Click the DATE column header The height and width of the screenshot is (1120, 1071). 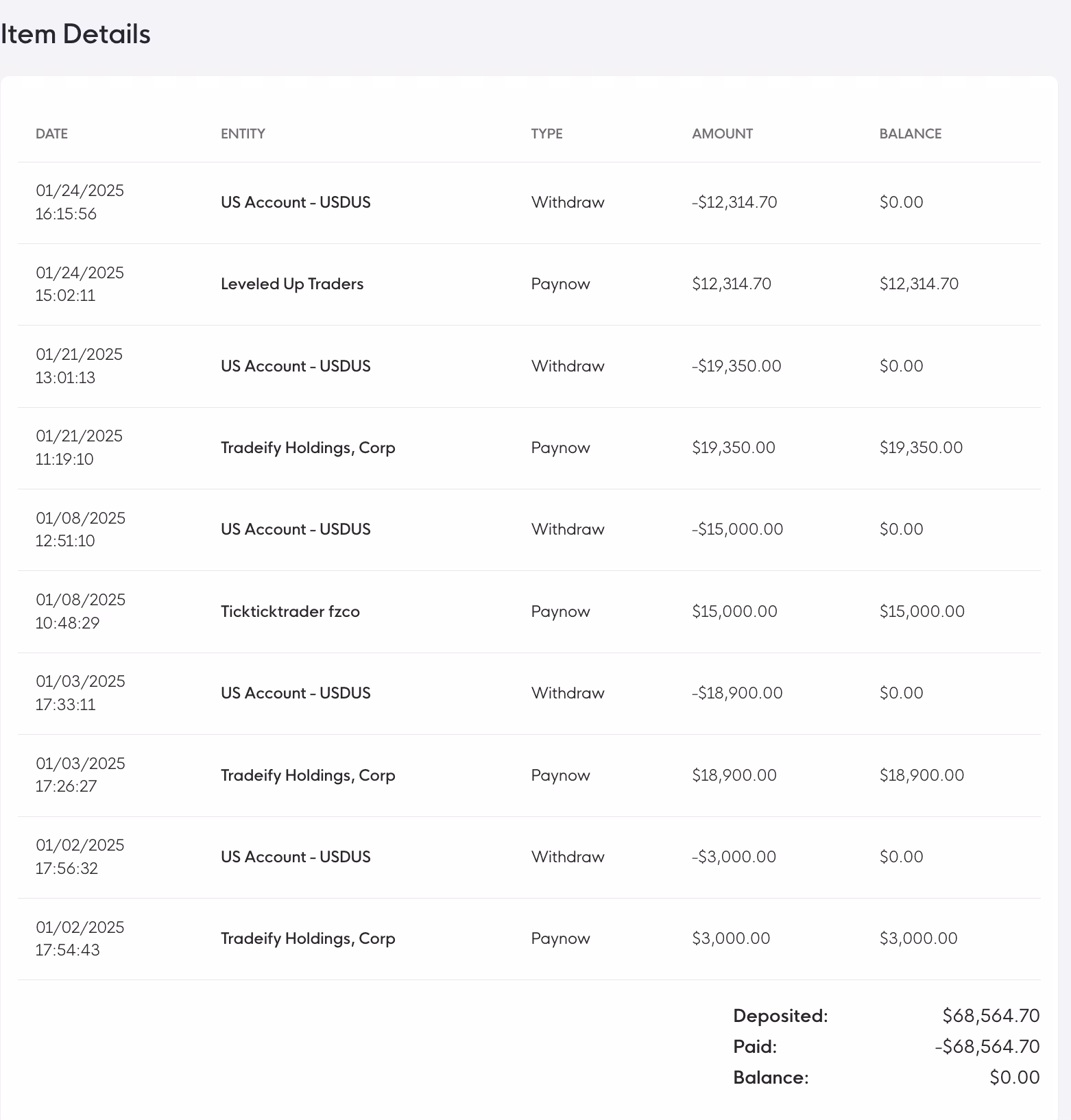[51, 134]
